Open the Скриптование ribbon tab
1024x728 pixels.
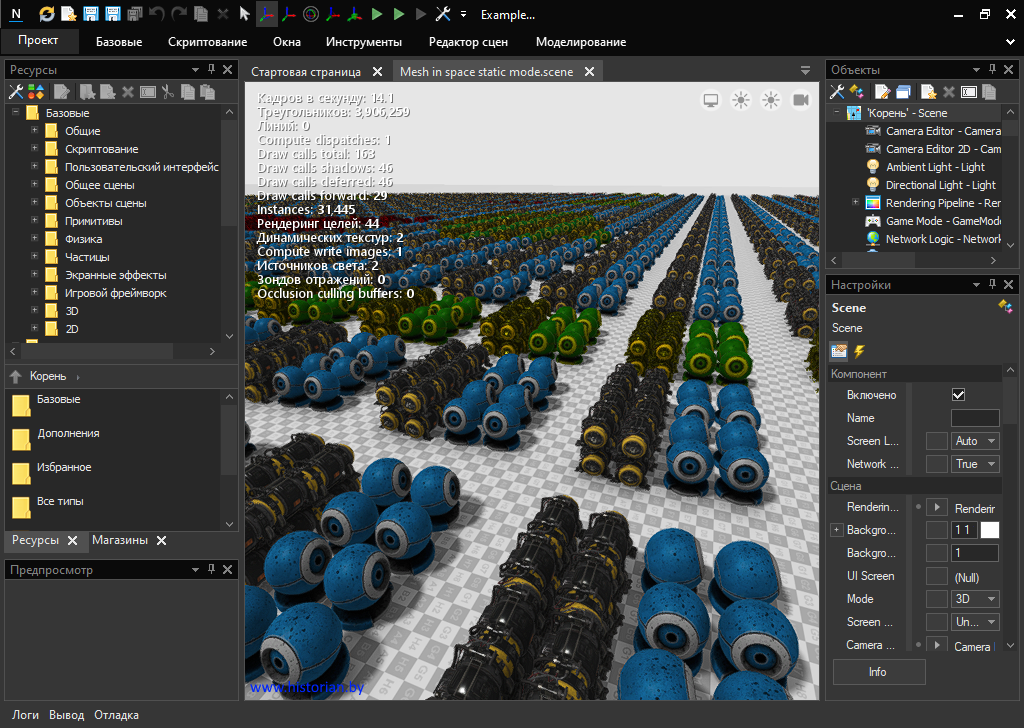[207, 42]
